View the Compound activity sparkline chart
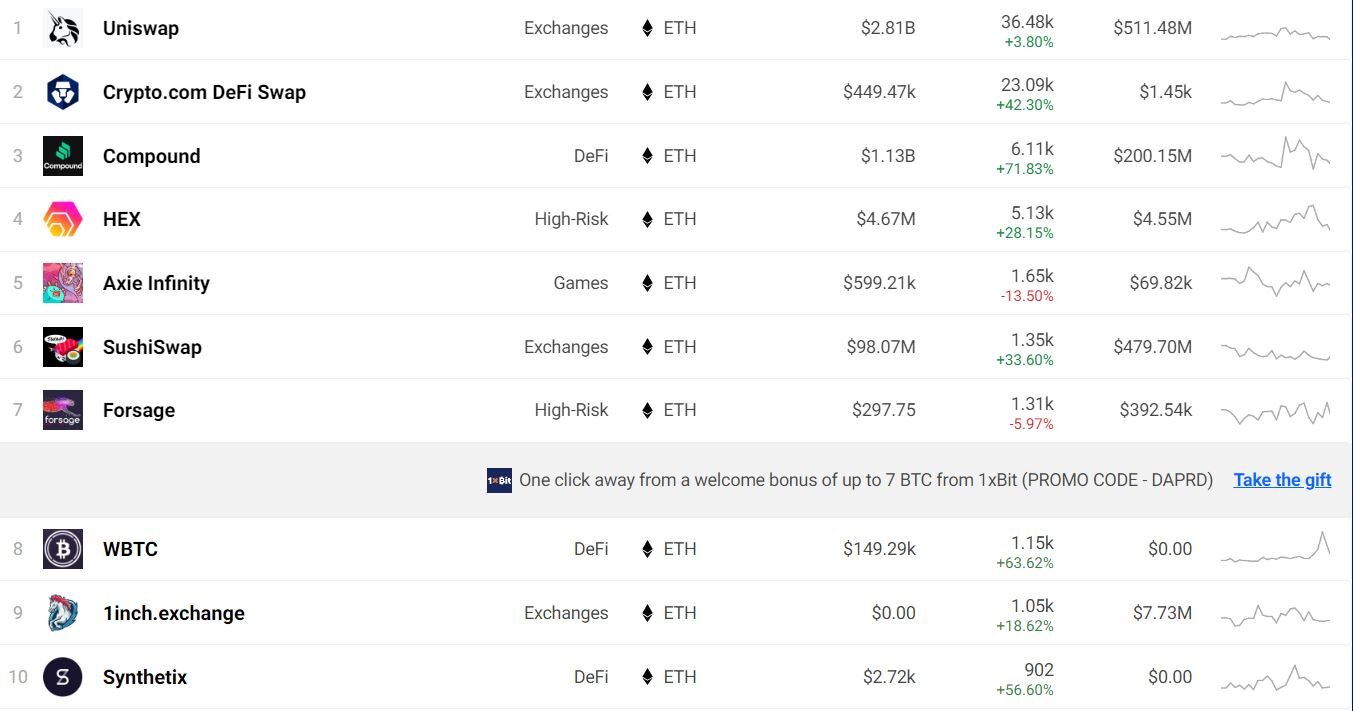 click(1275, 155)
